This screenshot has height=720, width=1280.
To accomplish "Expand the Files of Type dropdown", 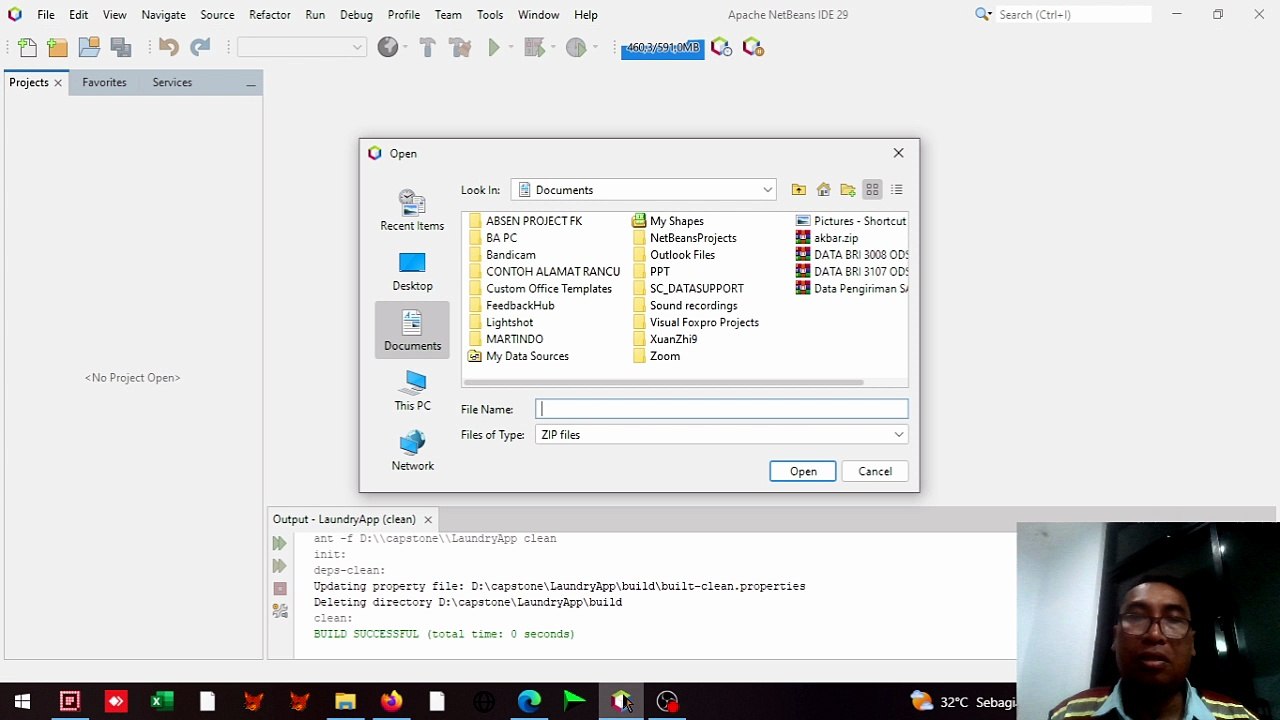I will coord(899,435).
